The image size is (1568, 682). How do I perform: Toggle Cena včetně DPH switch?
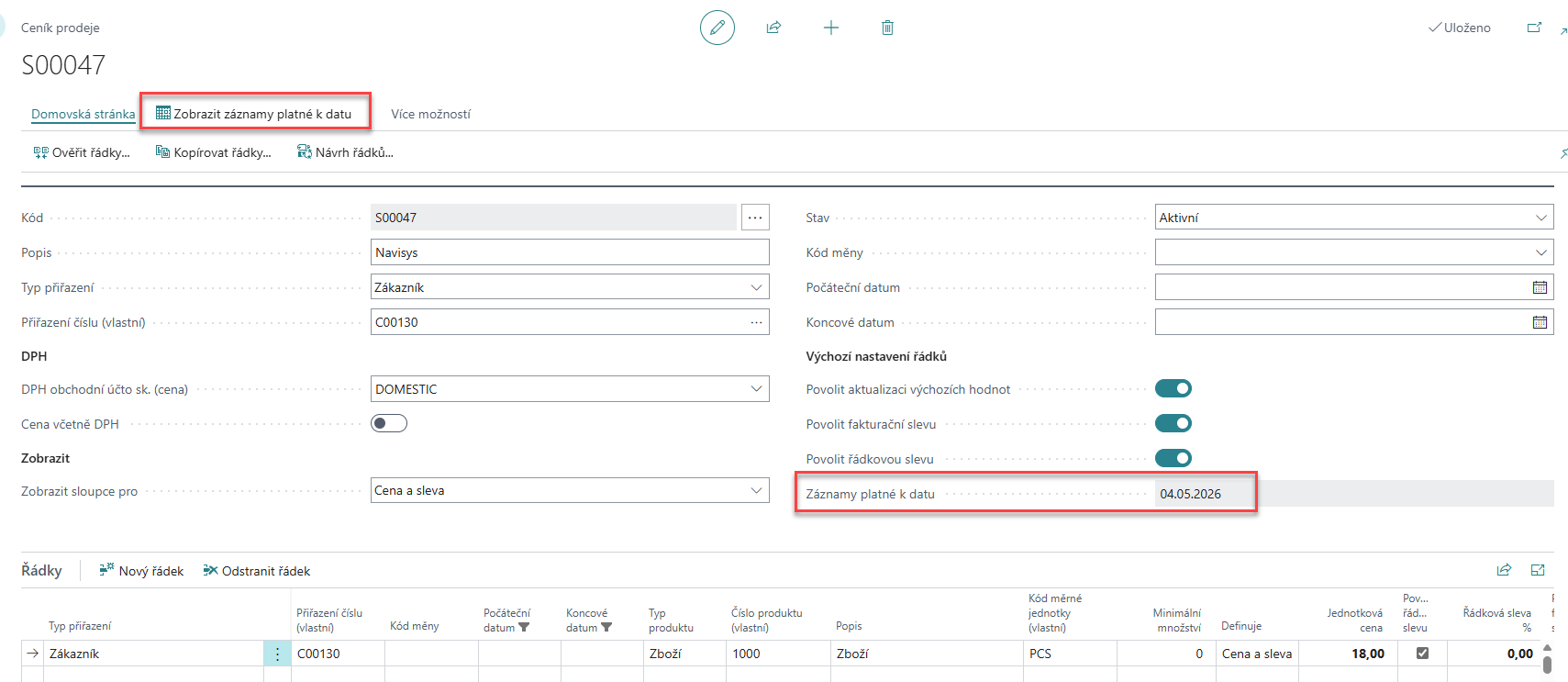click(x=389, y=423)
